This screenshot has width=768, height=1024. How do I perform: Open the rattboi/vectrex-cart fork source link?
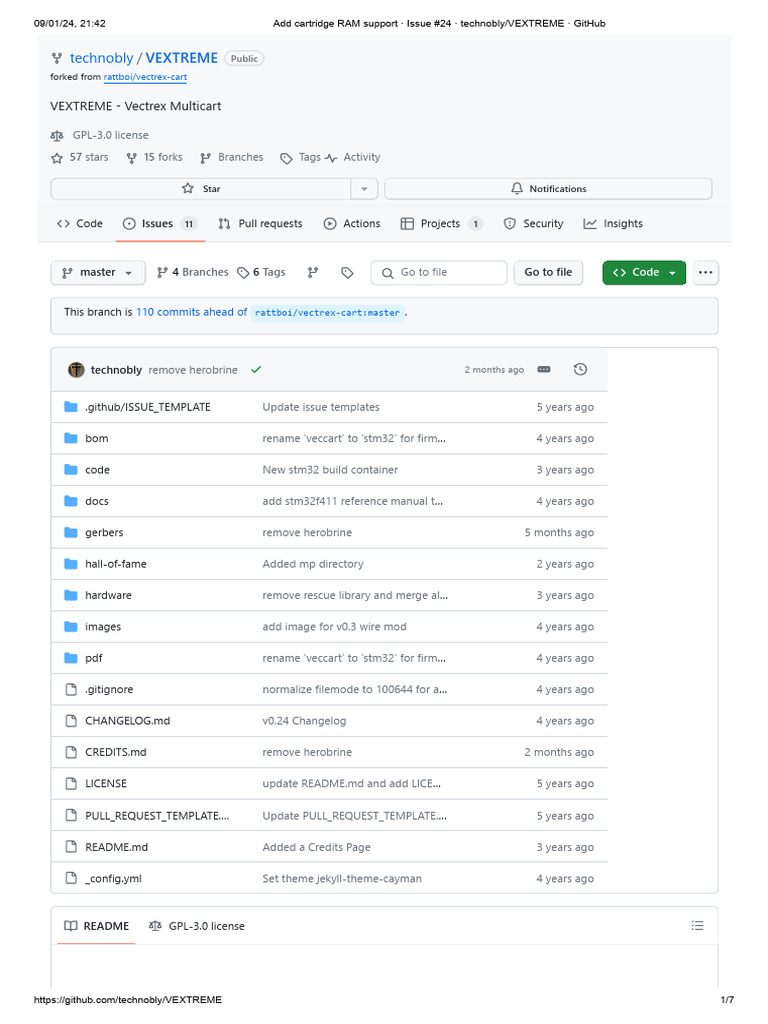[x=145, y=77]
